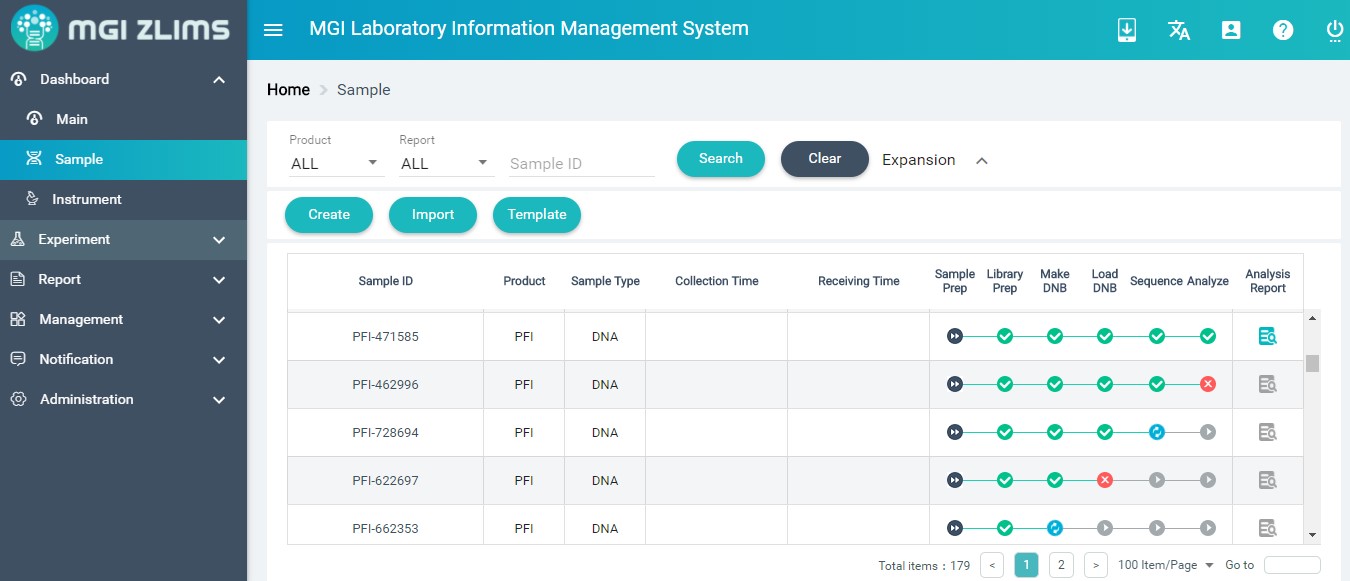Click the MGI ZLIMS logo
This screenshot has height=581, width=1350.
[x=122, y=29]
